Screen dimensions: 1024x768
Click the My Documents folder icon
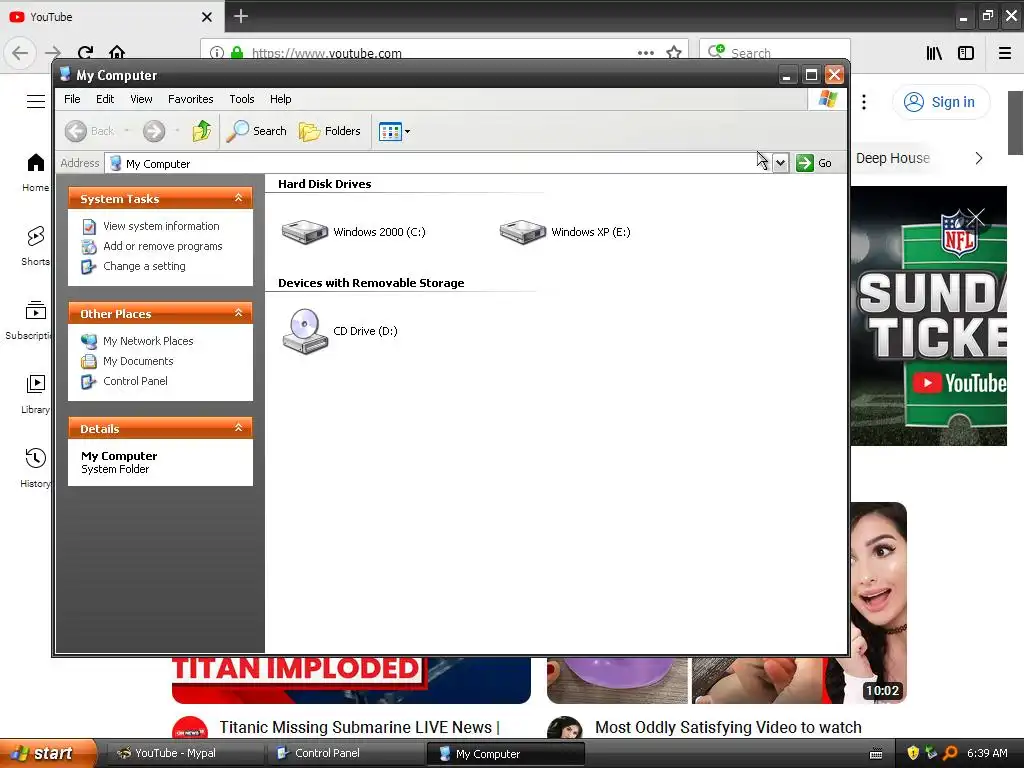(x=89, y=361)
